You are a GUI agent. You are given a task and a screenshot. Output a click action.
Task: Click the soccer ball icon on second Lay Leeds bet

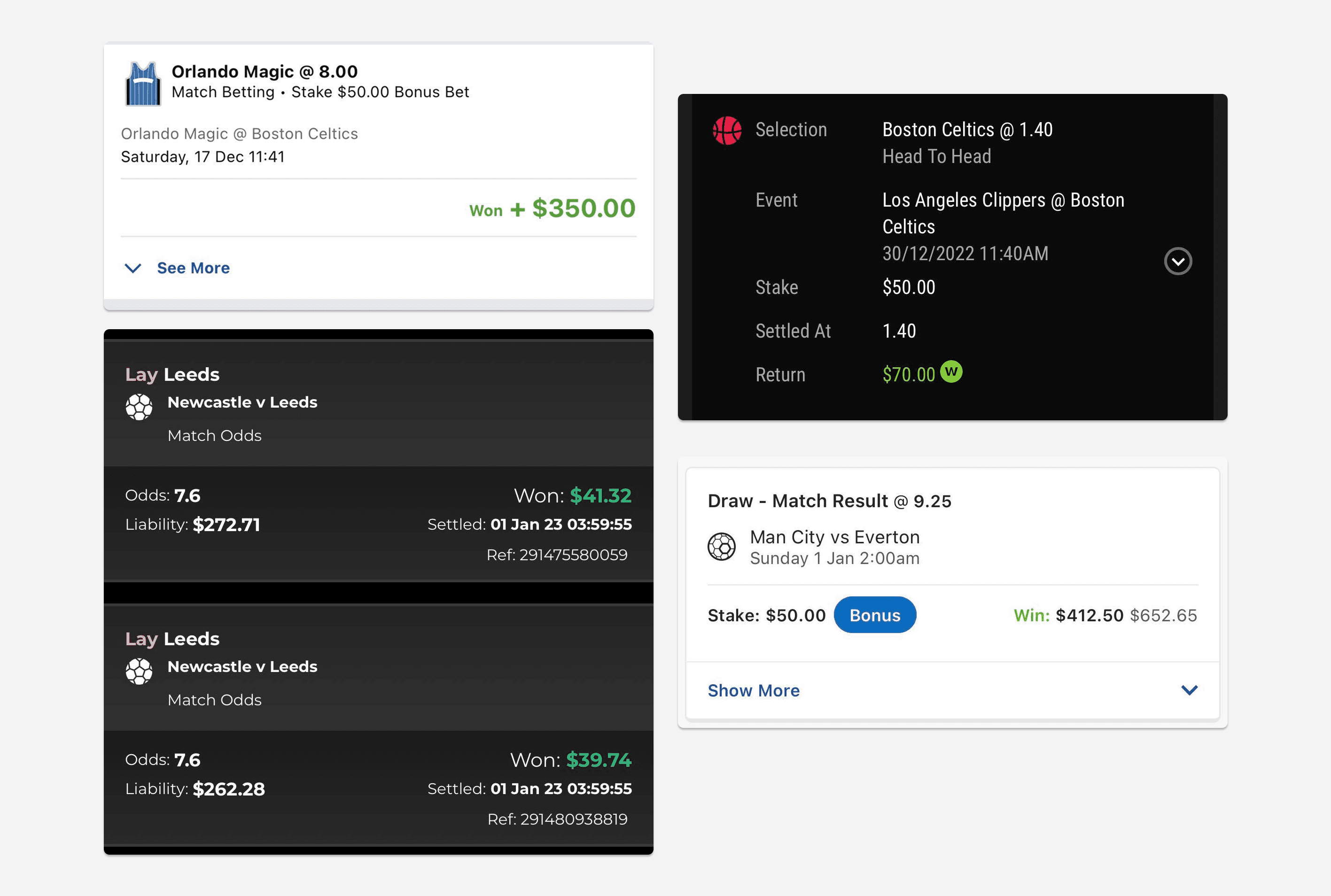[139, 670]
